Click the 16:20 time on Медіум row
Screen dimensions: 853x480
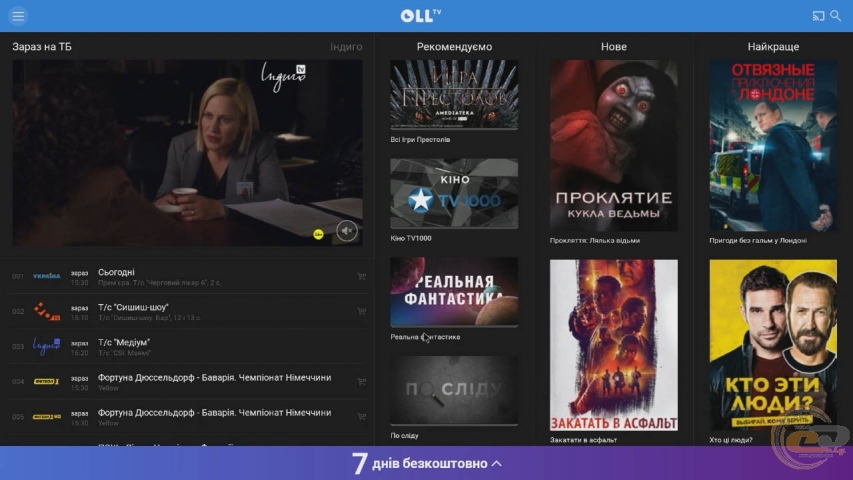[x=79, y=353]
